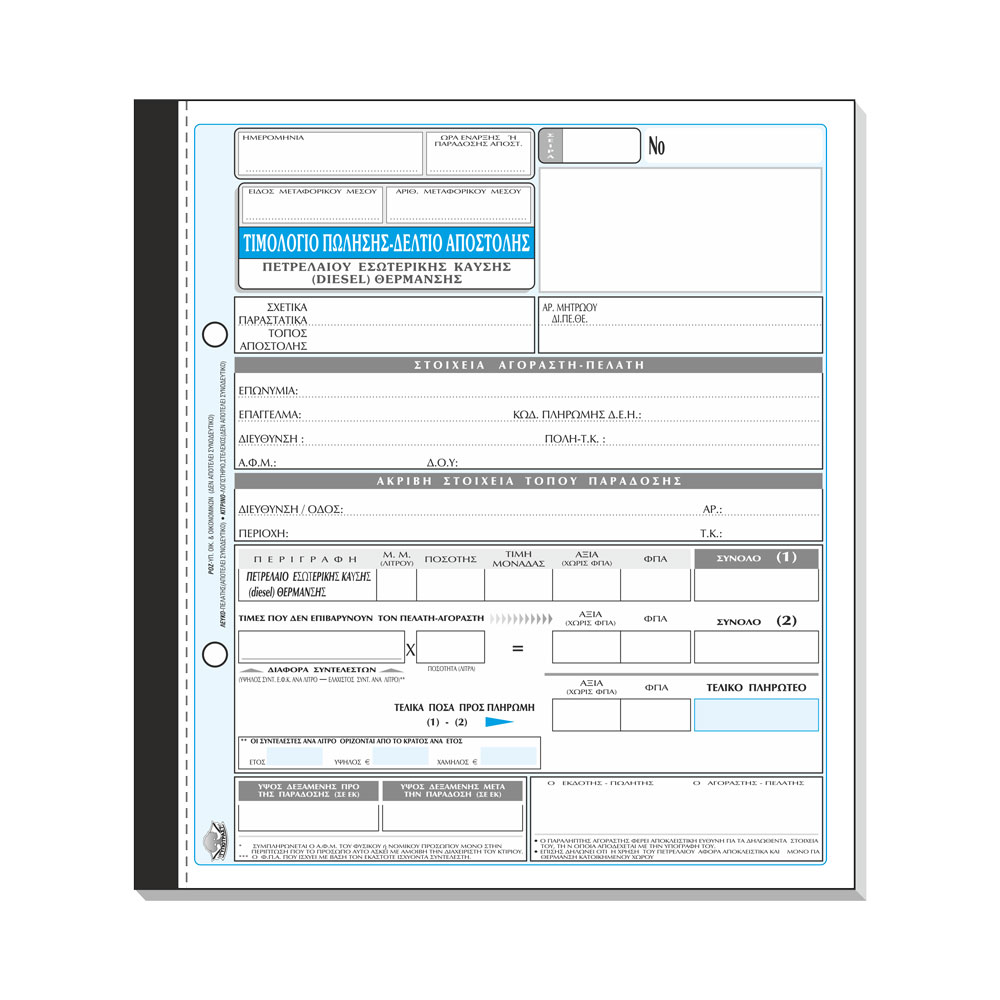Click the blue arrow beside (1) - (2)
This screenshot has height=1000, width=1000.
coord(499,722)
